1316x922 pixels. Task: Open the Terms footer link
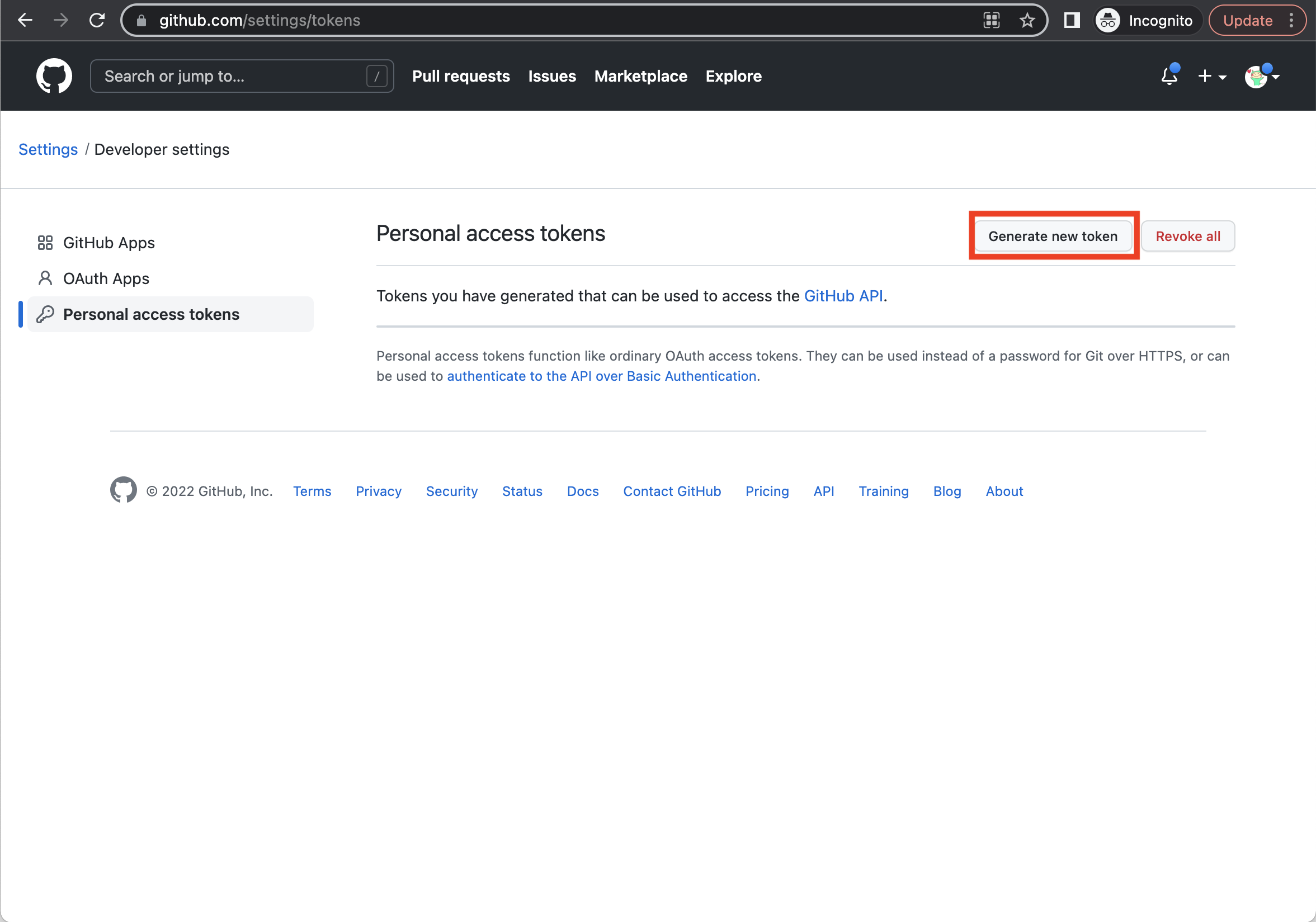(312, 491)
